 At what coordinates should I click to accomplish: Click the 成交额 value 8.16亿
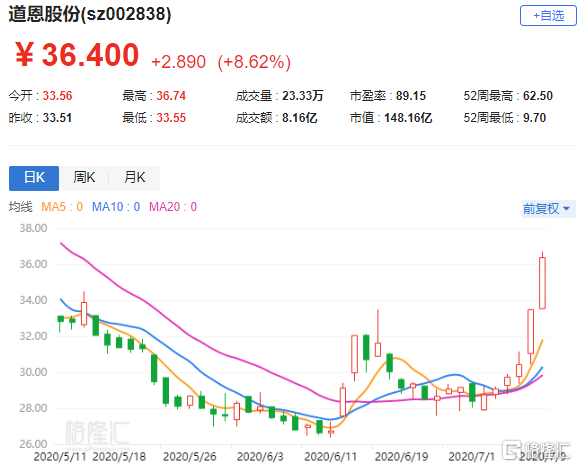[300, 118]
